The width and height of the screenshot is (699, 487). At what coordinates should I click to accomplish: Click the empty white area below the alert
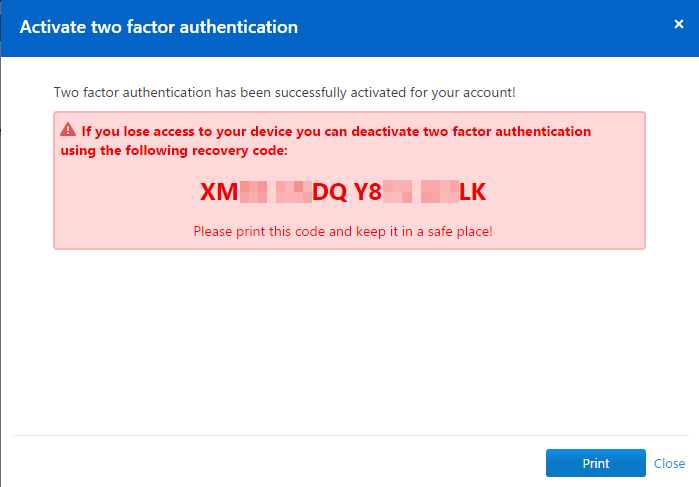coord(350,341)
